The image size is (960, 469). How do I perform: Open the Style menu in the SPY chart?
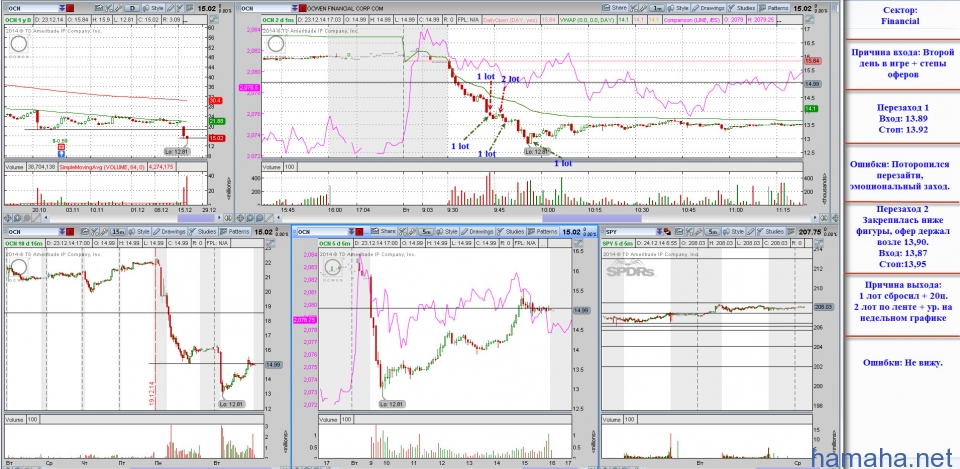coord(733,232)
